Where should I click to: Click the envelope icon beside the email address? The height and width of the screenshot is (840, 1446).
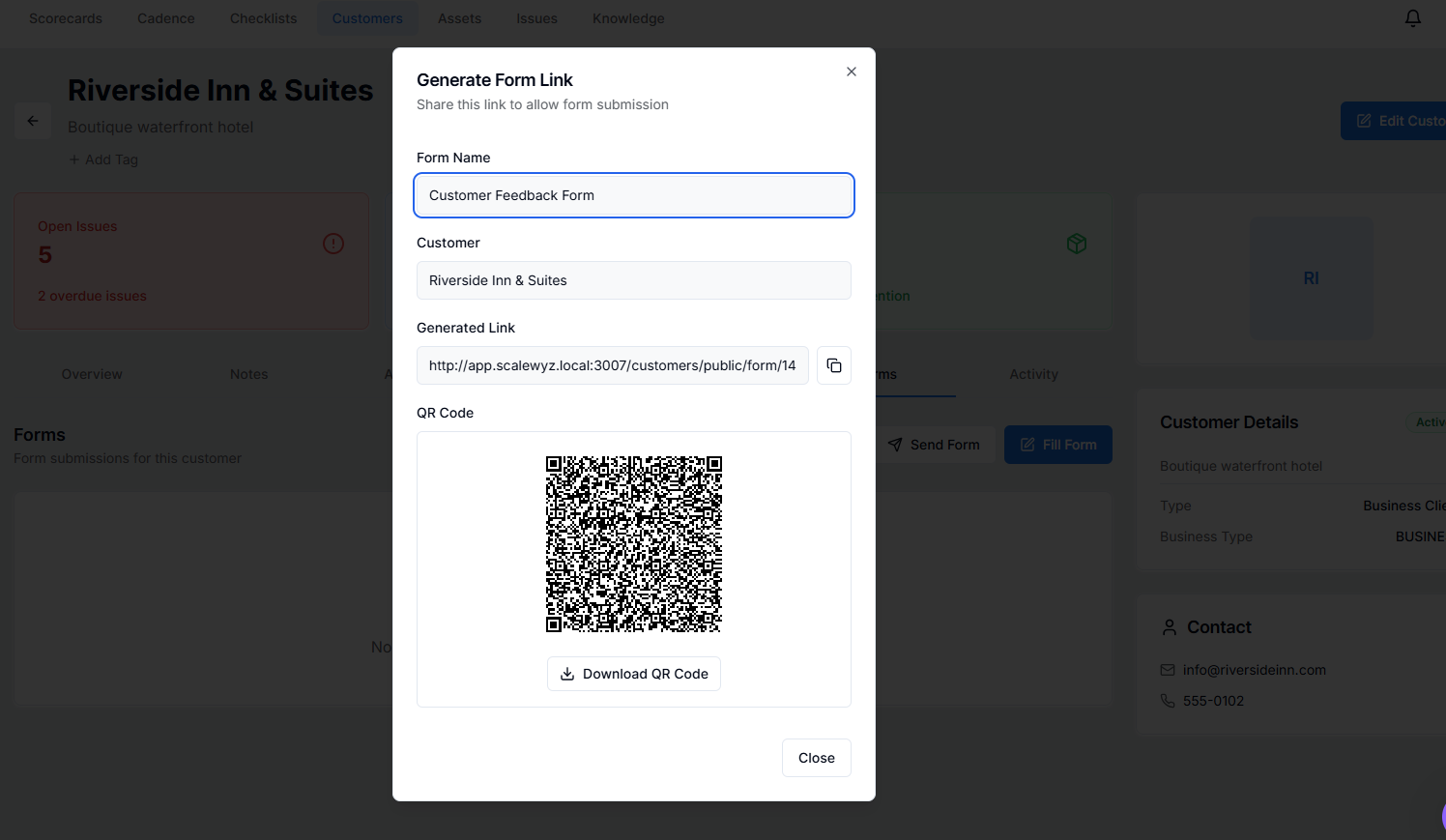[1167, 670]
